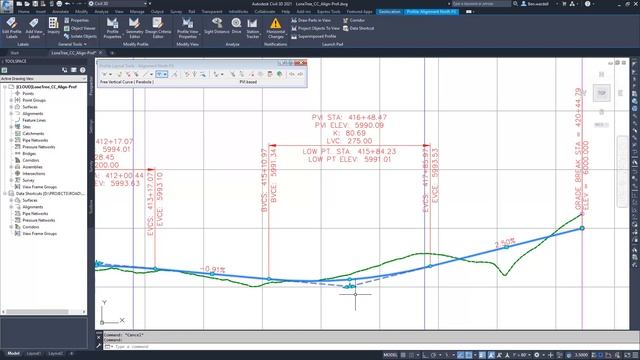
Task: Select the Profile: Alignment North FG tab
Action: (x=431, y=12)
